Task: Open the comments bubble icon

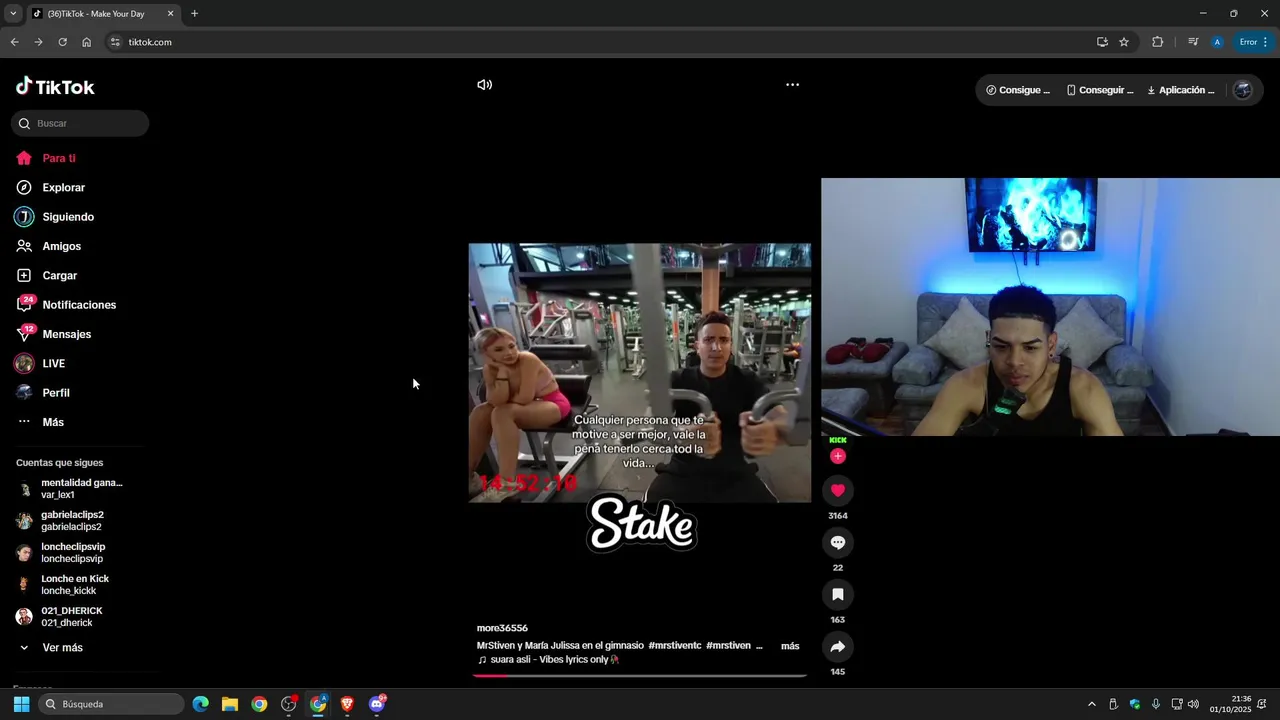Action: [x=838, y=542]
